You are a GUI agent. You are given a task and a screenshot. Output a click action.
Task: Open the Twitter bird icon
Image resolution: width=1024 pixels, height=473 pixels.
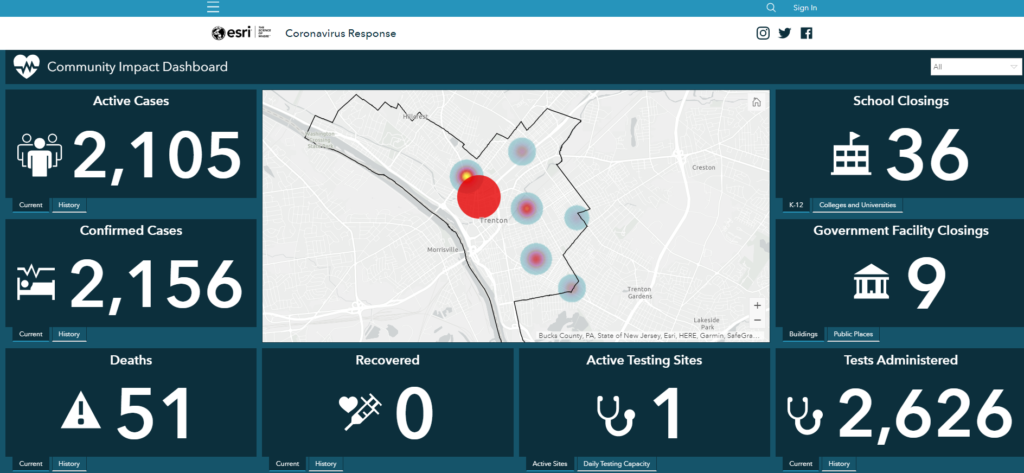pos(785,33)
